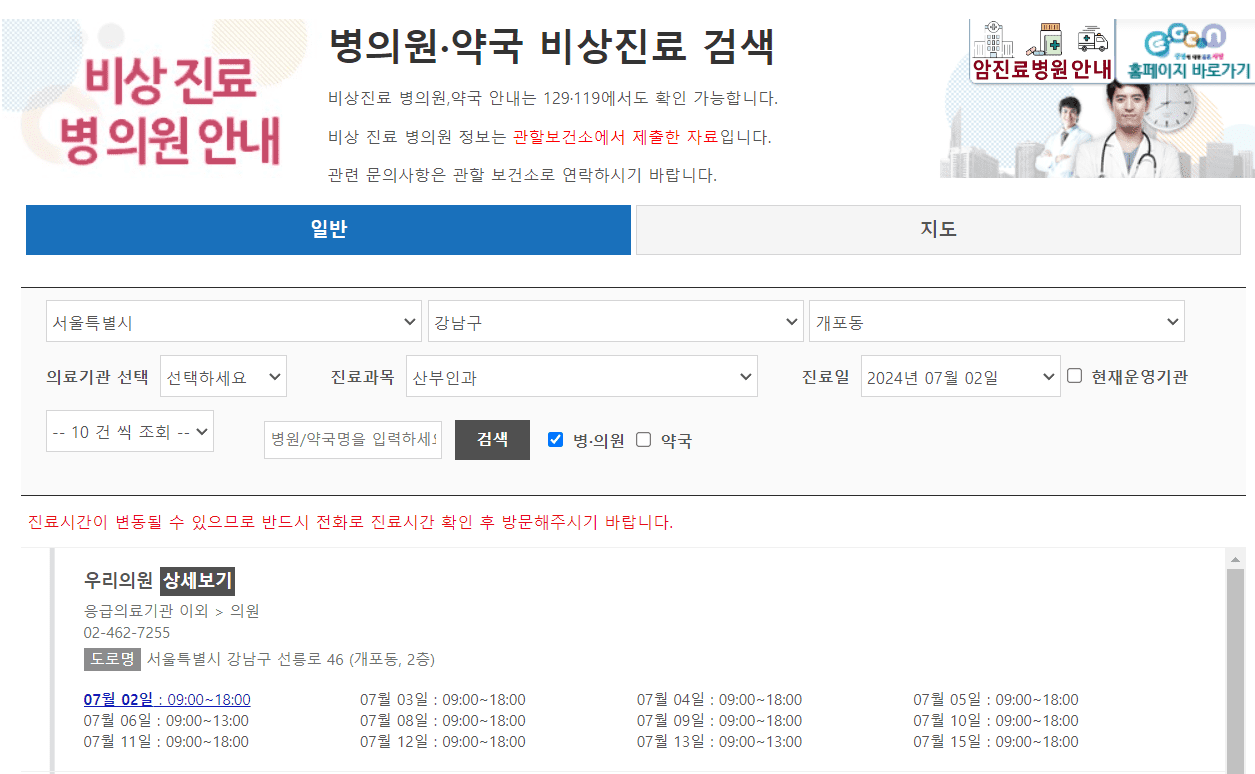Check the 약국 checkbox
1255x774 pixels.
[x=641, y=438]
